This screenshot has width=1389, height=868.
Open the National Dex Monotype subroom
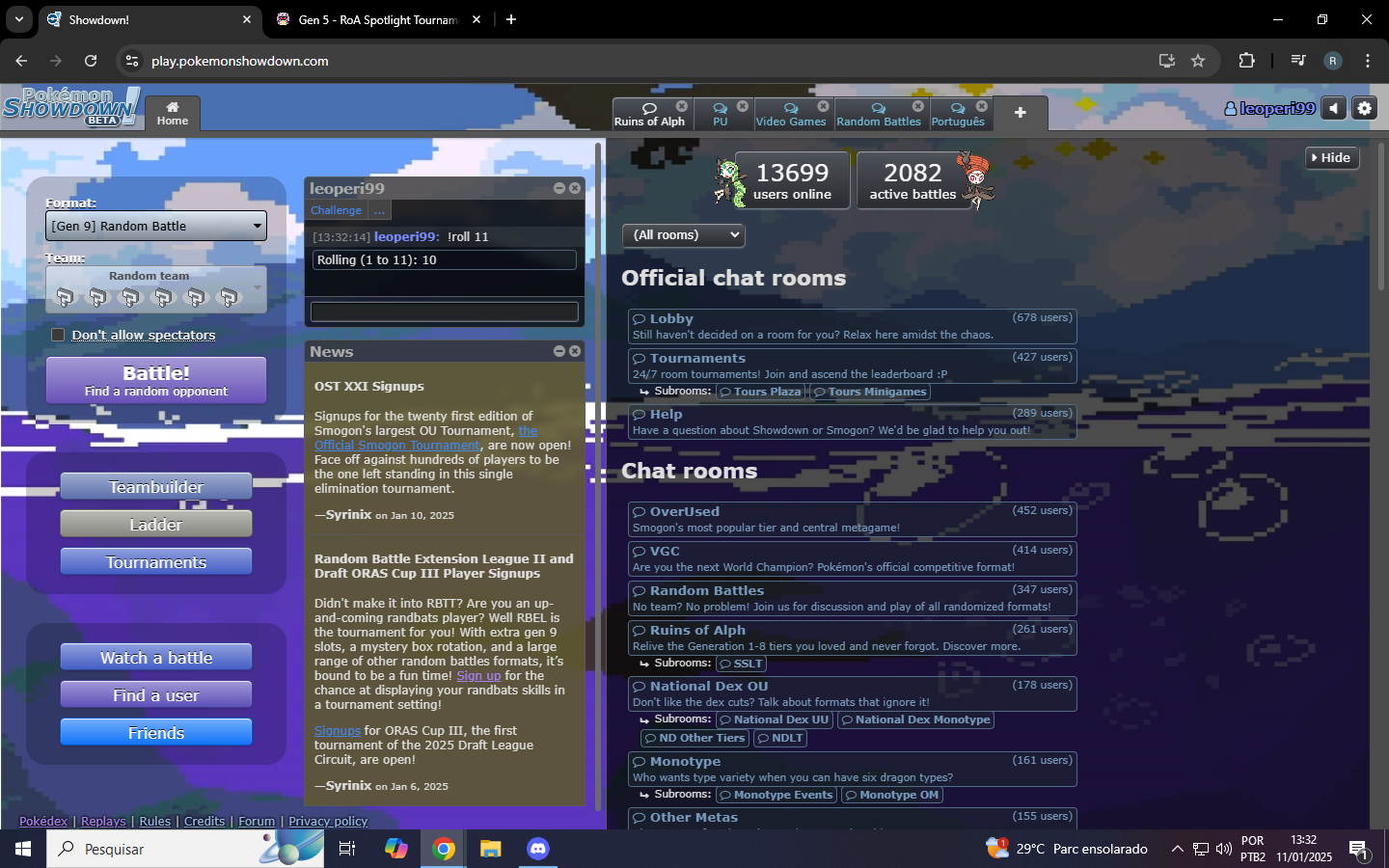pos(915,719)
